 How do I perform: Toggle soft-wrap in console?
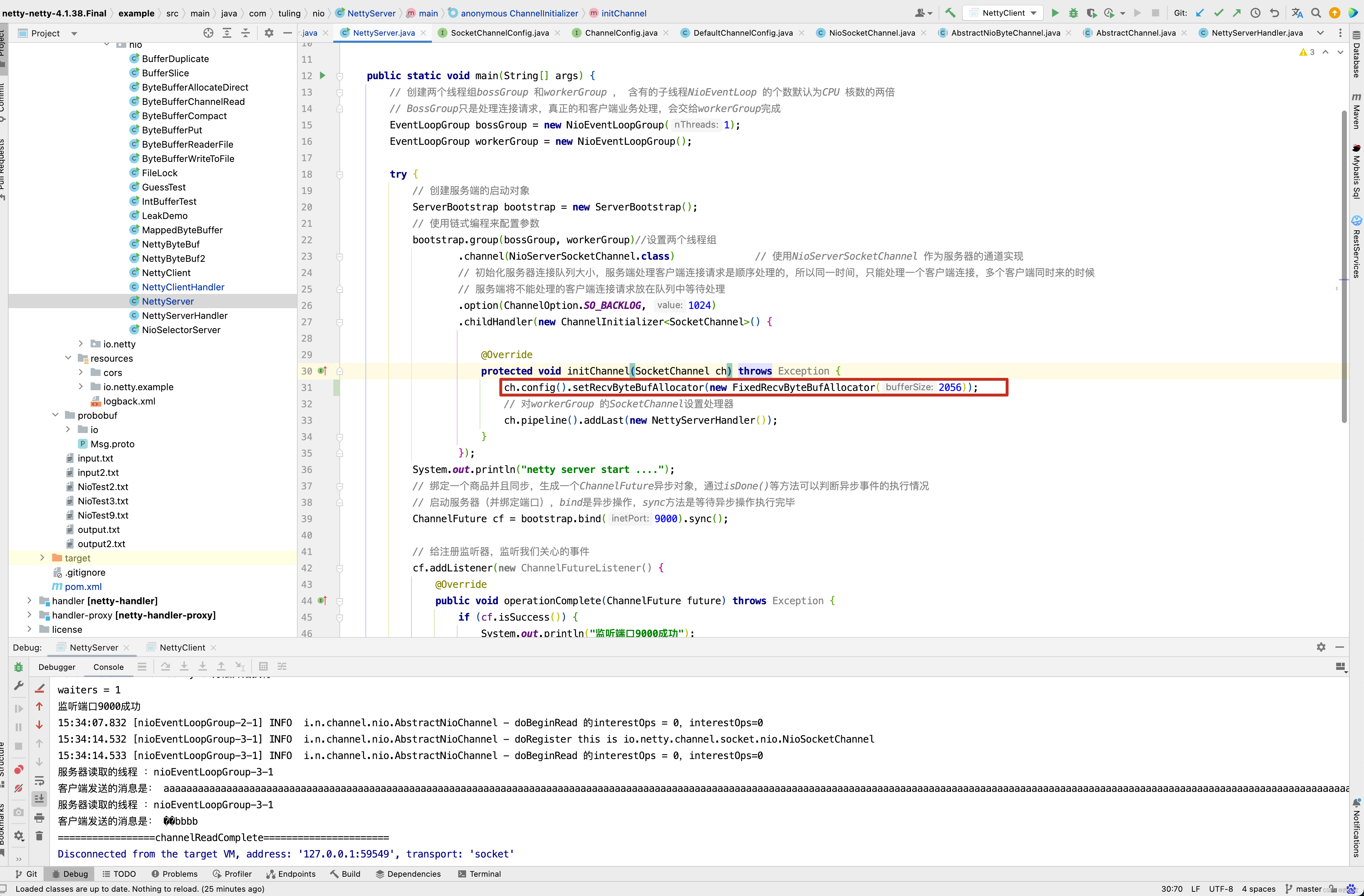point(39,780)
